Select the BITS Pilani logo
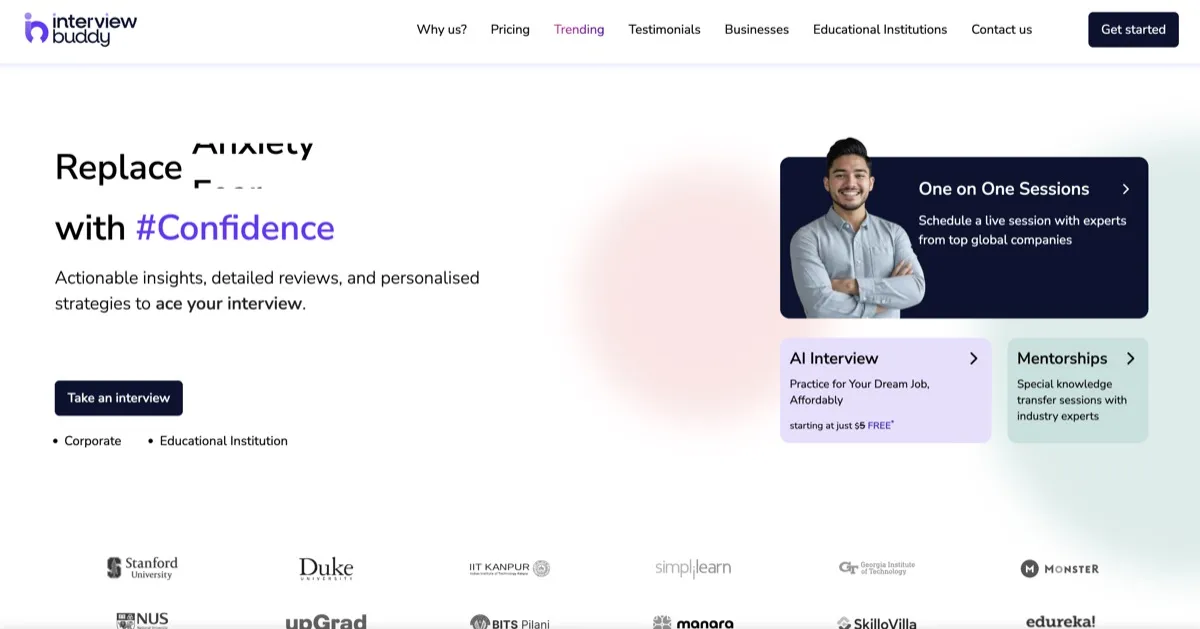Screen dimensions: 1200x629 coord(509,622)
